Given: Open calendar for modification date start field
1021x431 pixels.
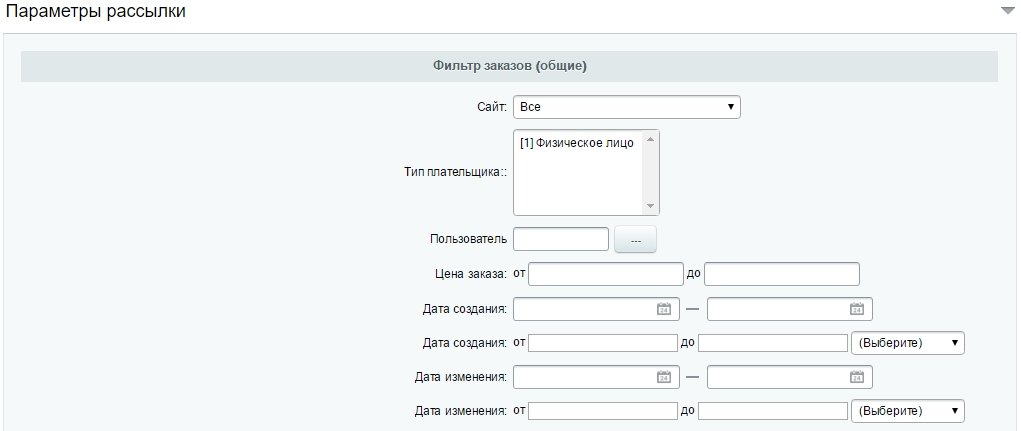Looking at the screenshot, I should (664, 377).
